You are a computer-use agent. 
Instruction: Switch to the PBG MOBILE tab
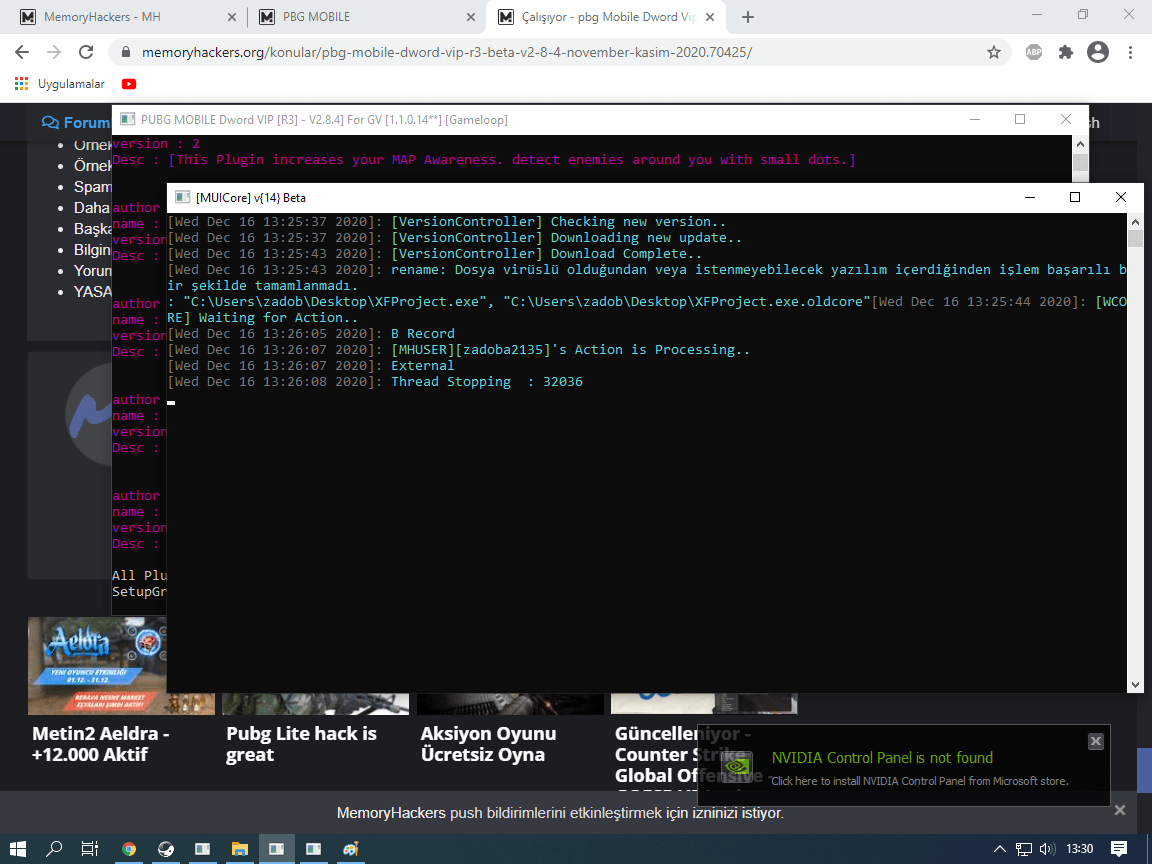pyautogui.click(x=365, y=17)
